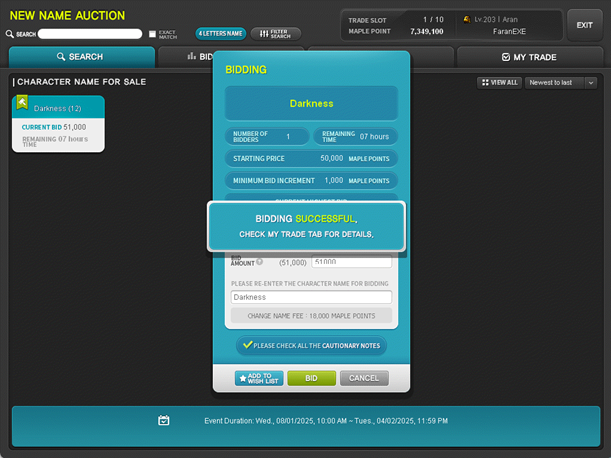Click the event calendar icon in bottom banner

coord(164,420)
